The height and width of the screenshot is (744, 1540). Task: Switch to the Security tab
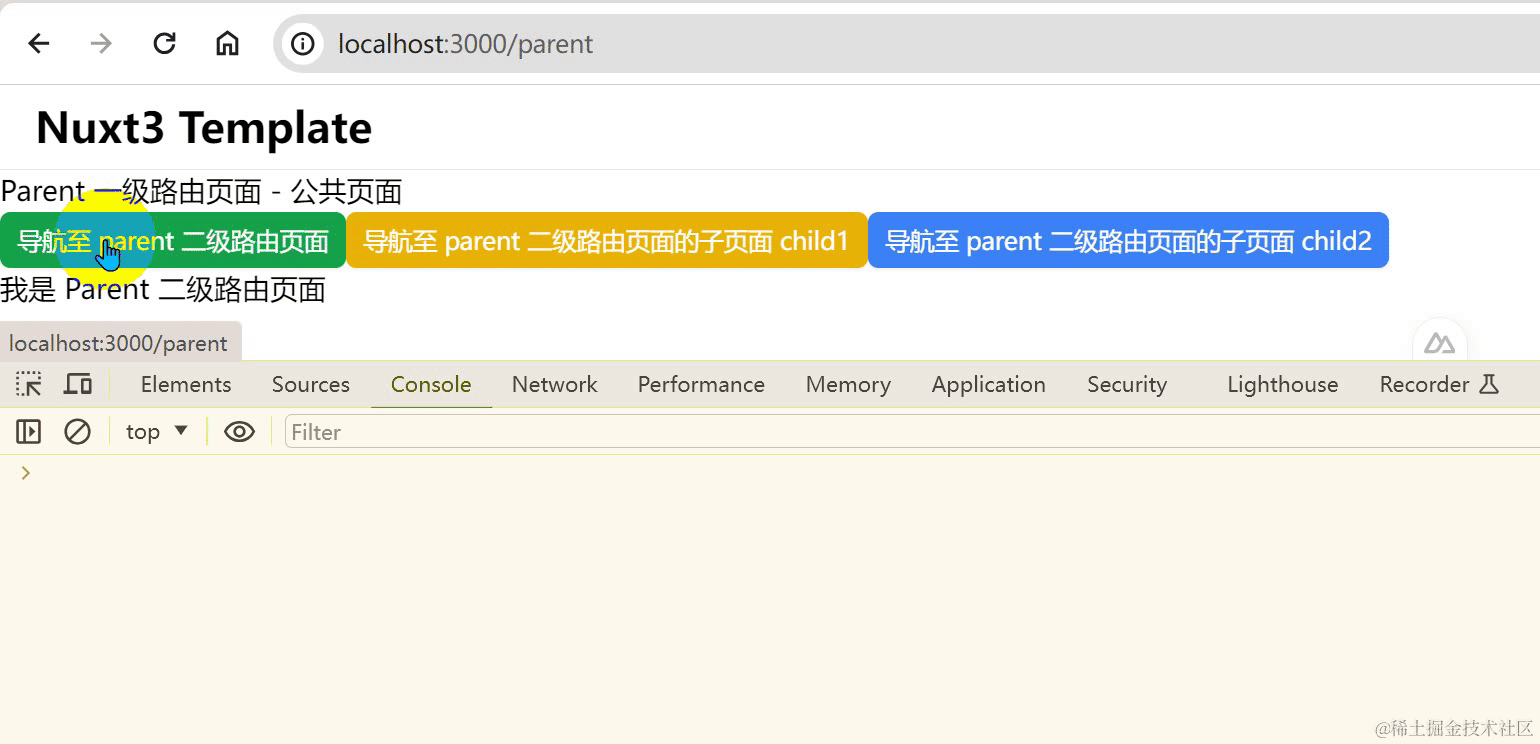[1127, 385]
